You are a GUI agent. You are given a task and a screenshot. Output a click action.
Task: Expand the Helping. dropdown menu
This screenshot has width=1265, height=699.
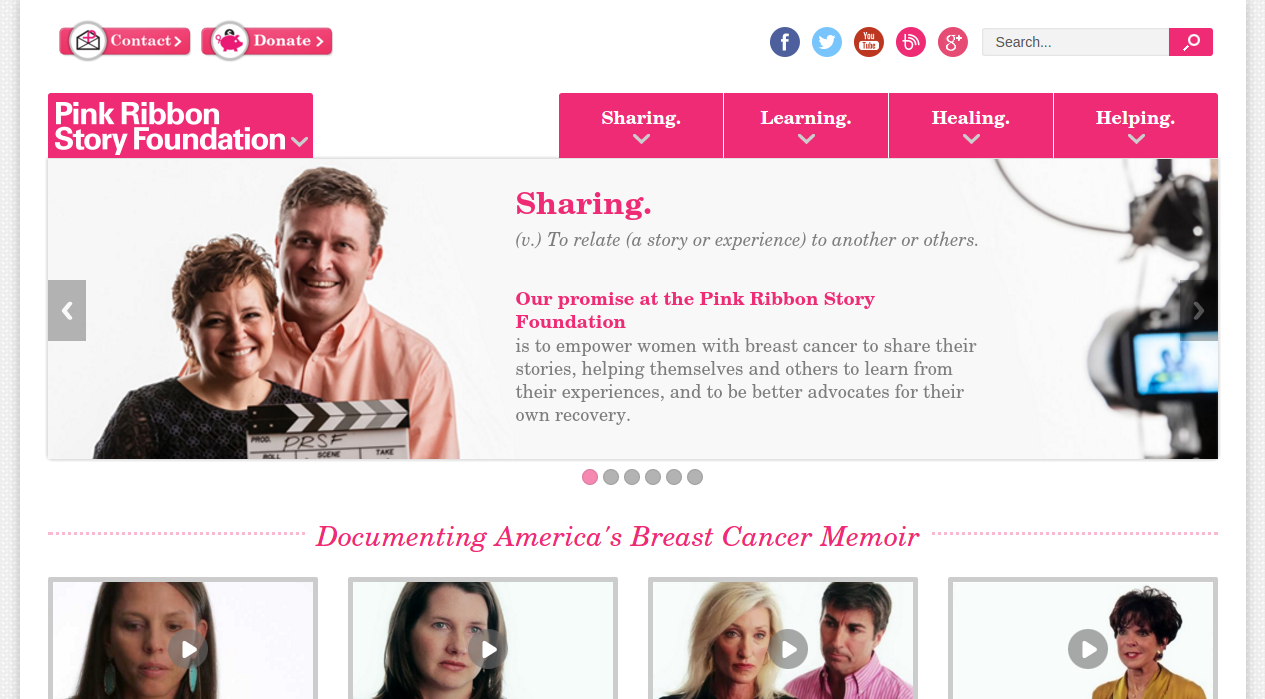pyautogui.click(x=1136, y=126)
